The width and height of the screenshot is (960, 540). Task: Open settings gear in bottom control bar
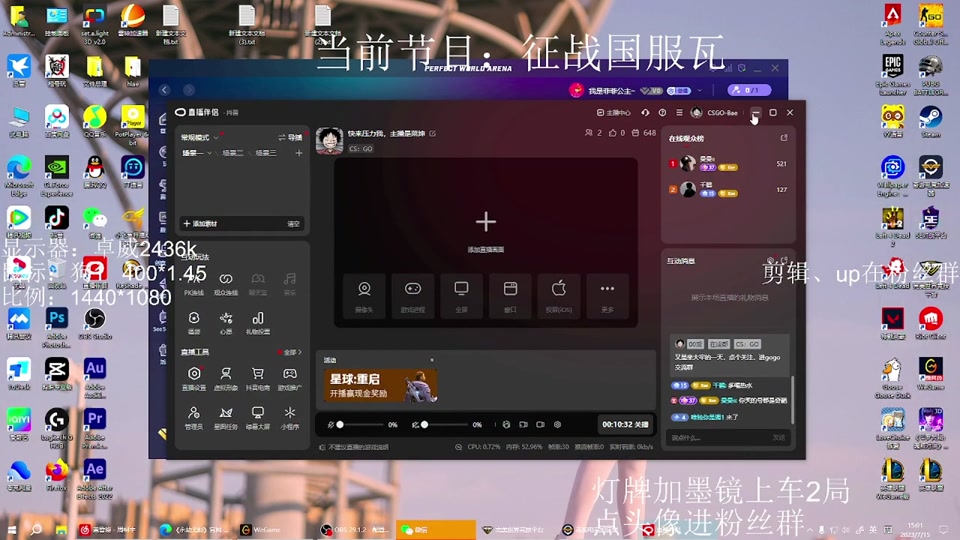(x=557, y=424)
